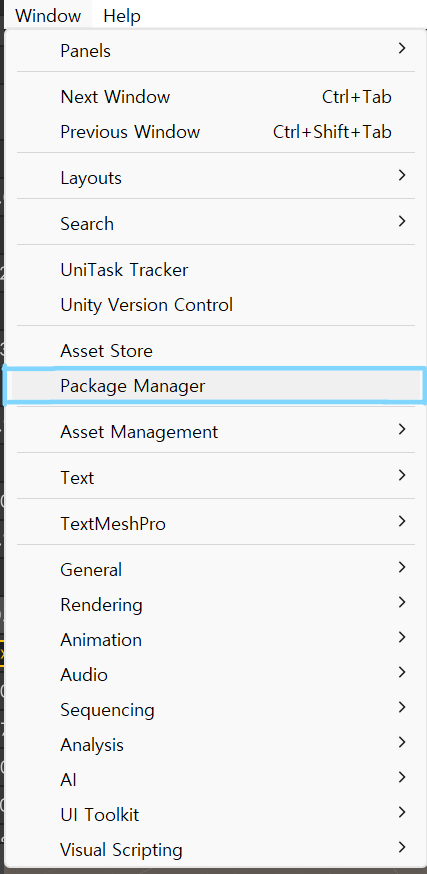
Task: Expand the Layouts submenu
Action: (x=215, y=178)
